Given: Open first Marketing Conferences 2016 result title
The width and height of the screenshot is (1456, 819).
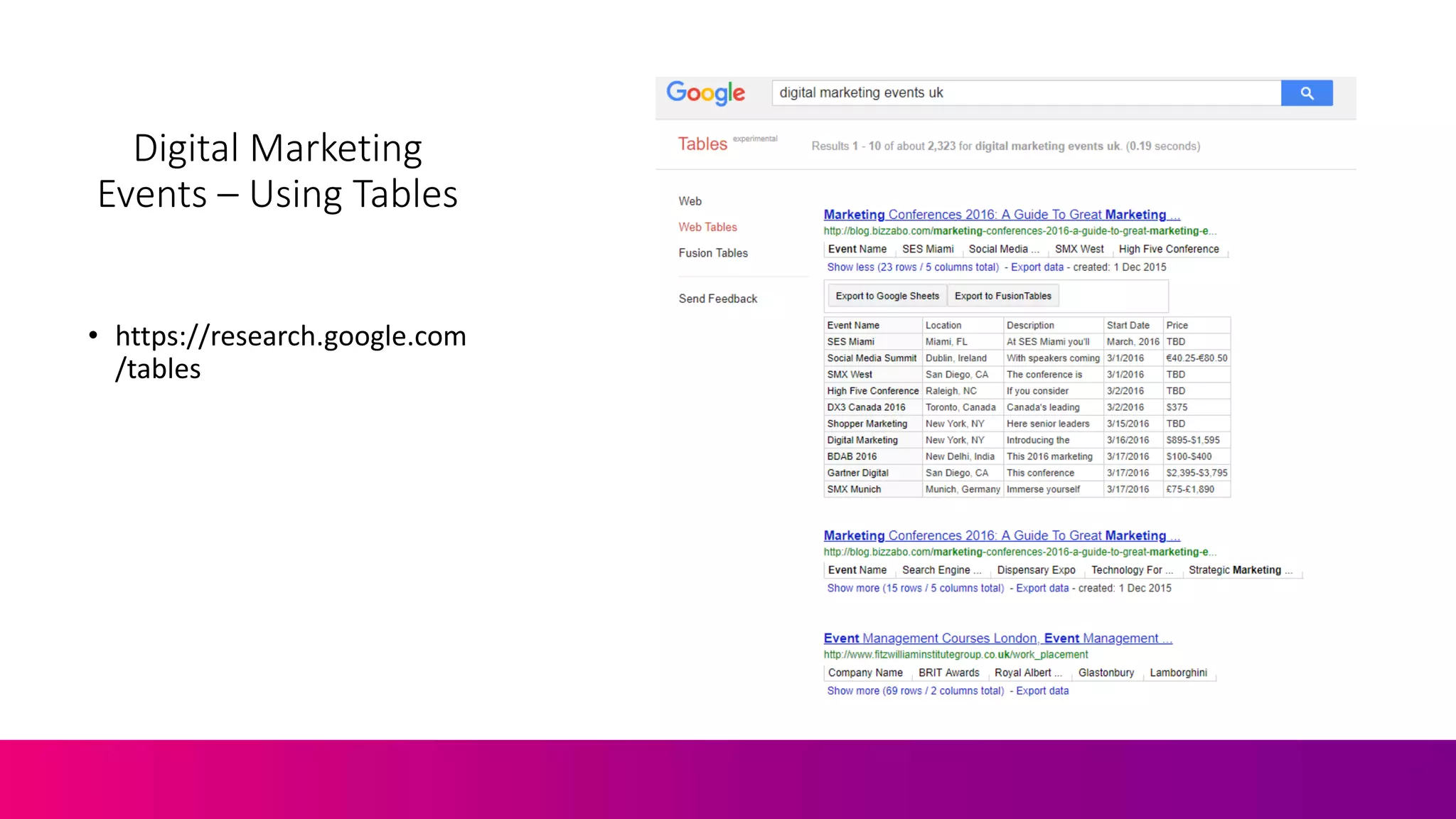Looking at the screenshot, I should point(1001,215).
